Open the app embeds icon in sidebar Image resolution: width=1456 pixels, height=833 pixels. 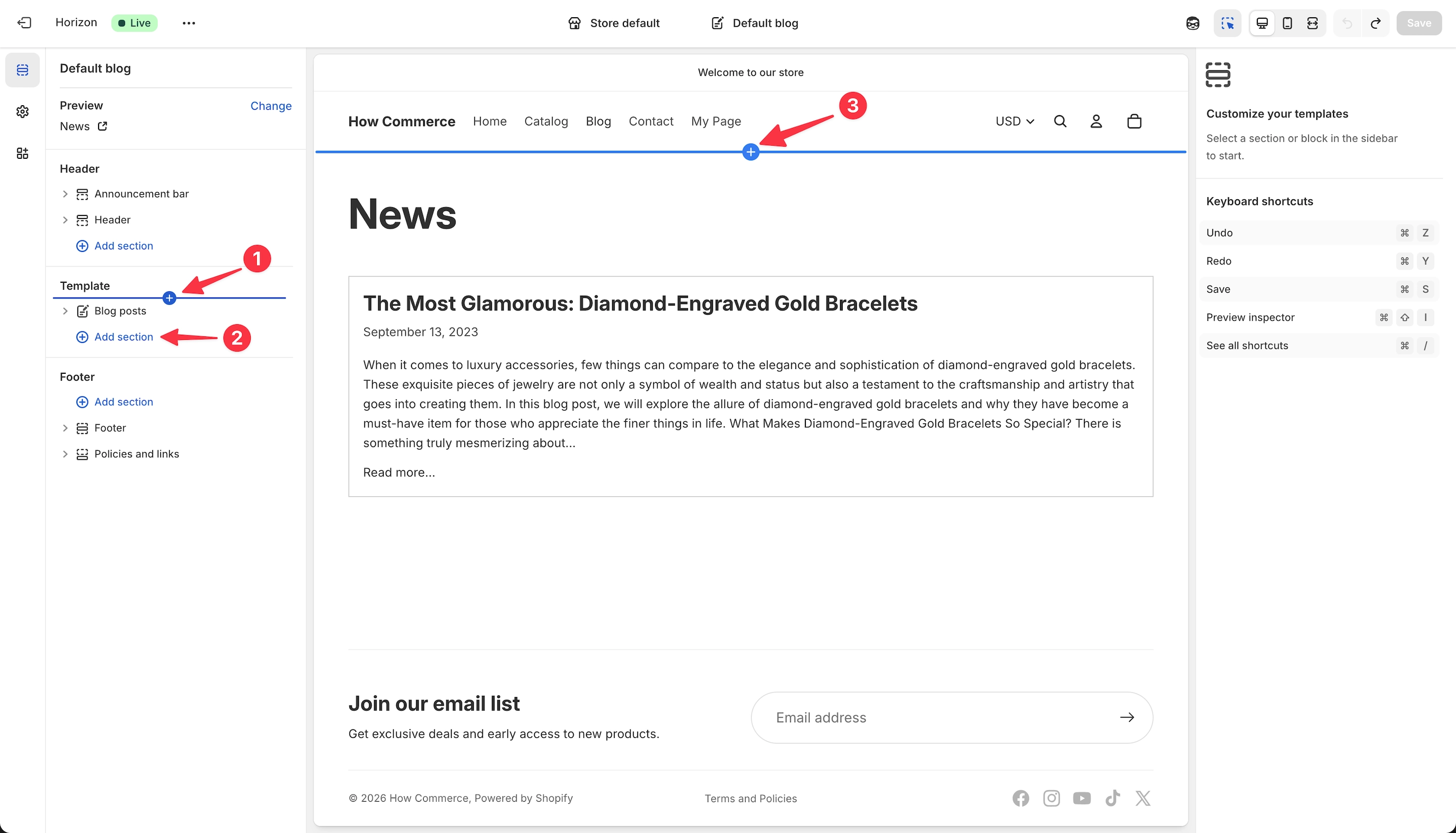[x=22, y=153]
